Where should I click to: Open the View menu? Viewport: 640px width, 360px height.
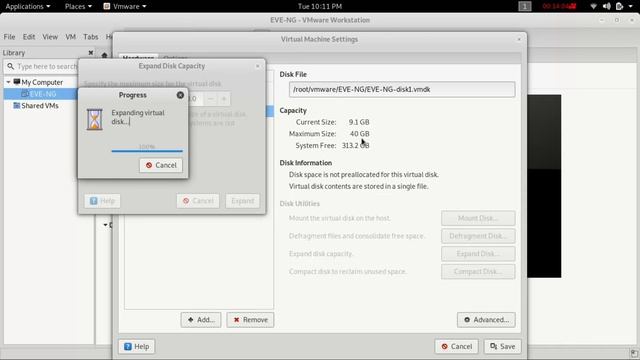coord(50,37)
